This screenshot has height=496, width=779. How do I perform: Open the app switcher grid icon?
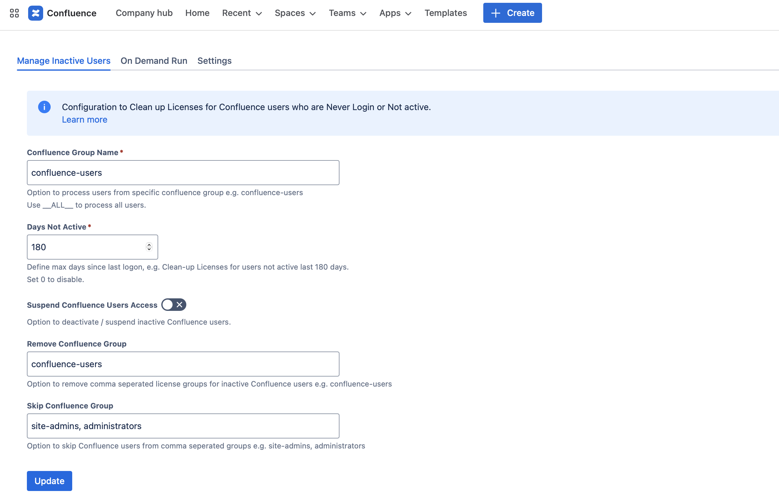(x=14, y=13)
